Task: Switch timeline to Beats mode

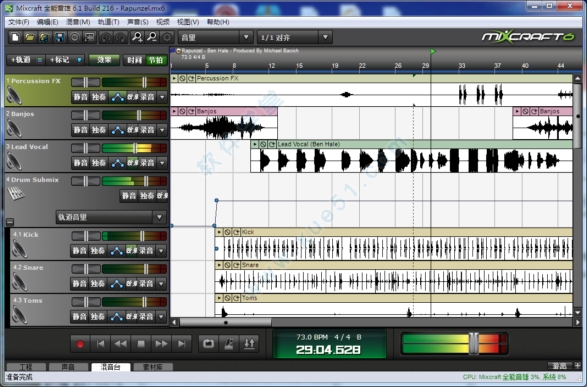Action: pos(155,60)
